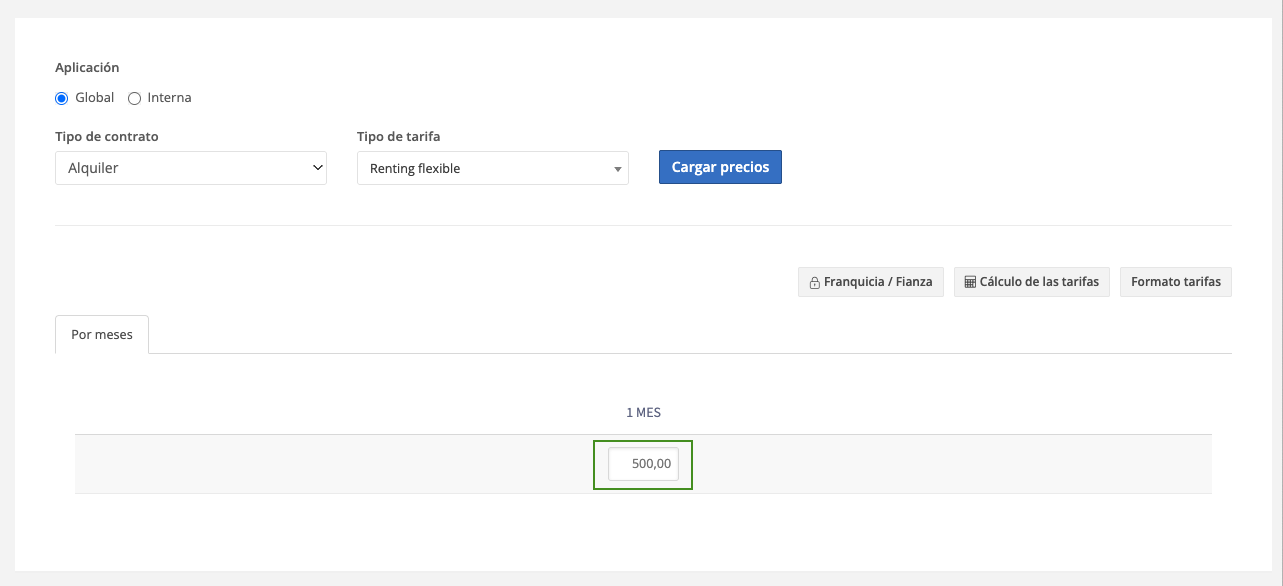
Task: Select the Interna application radio button
Action: (135, 98)
